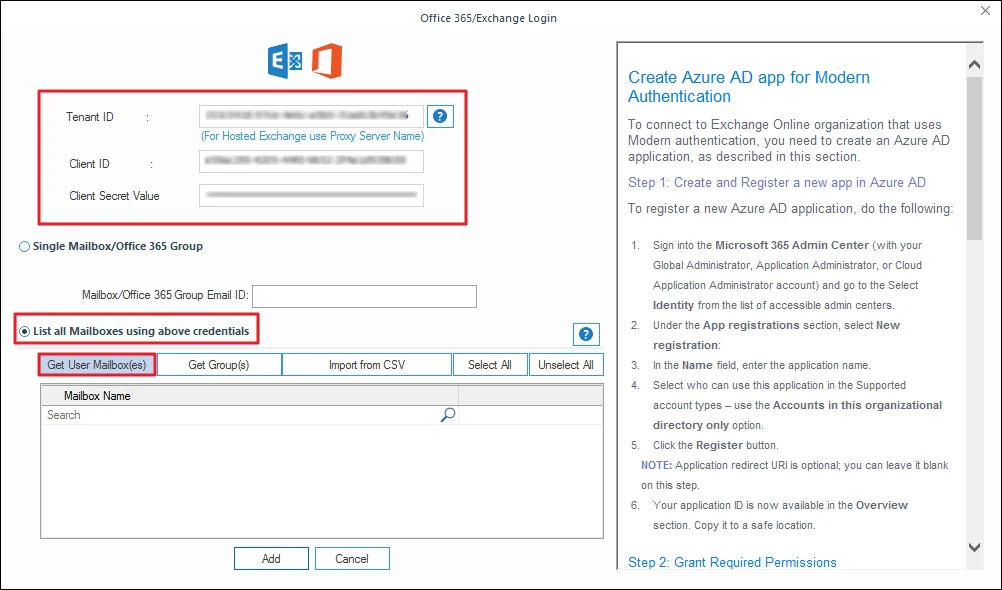Click Get User Mailbox(es) button
Viewport: 1002px width, 590px height.
97,364
